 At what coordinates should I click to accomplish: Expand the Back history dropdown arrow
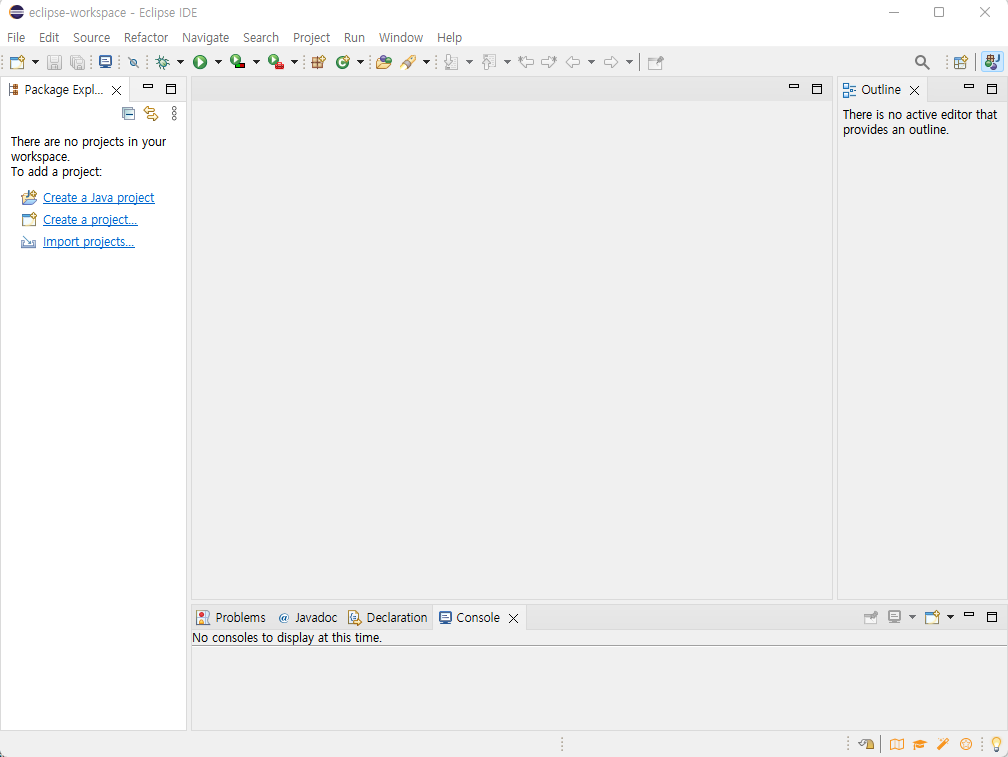pyautogui.click(x=591, y=62)
